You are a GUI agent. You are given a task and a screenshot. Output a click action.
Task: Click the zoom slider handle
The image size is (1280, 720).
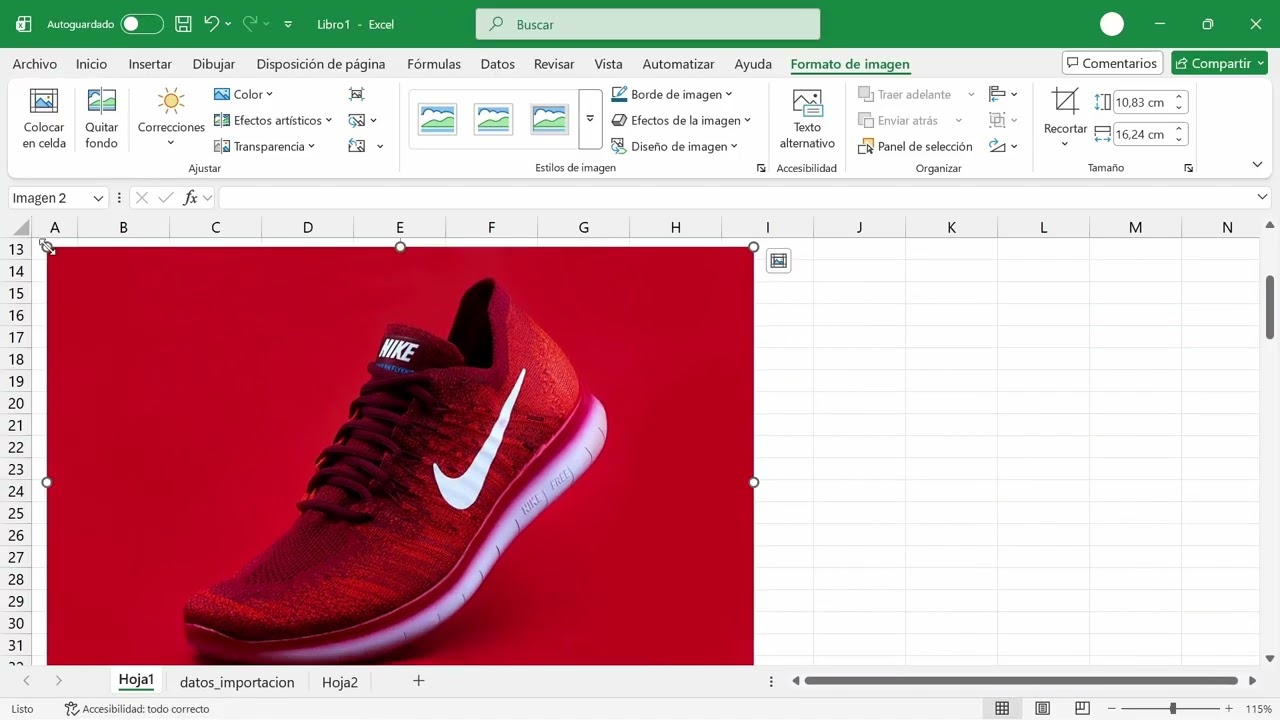1173,709
